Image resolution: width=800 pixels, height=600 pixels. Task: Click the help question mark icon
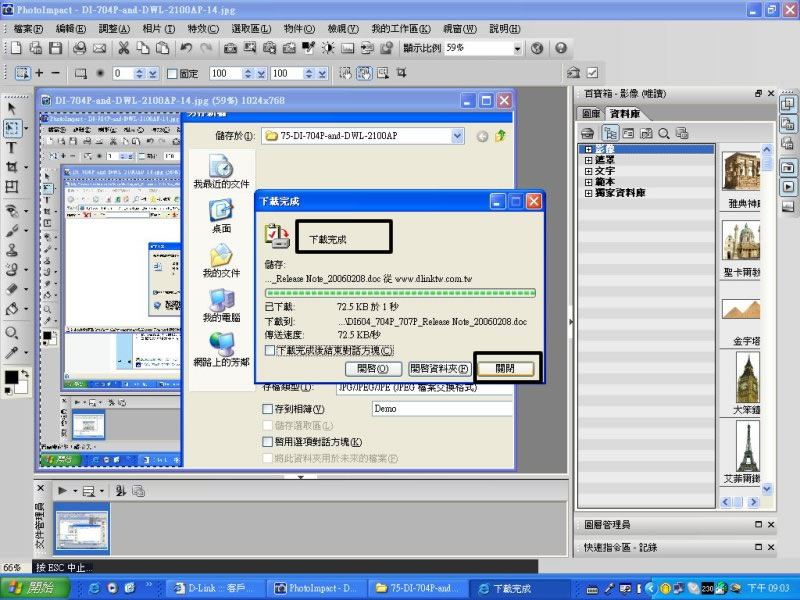561,48
